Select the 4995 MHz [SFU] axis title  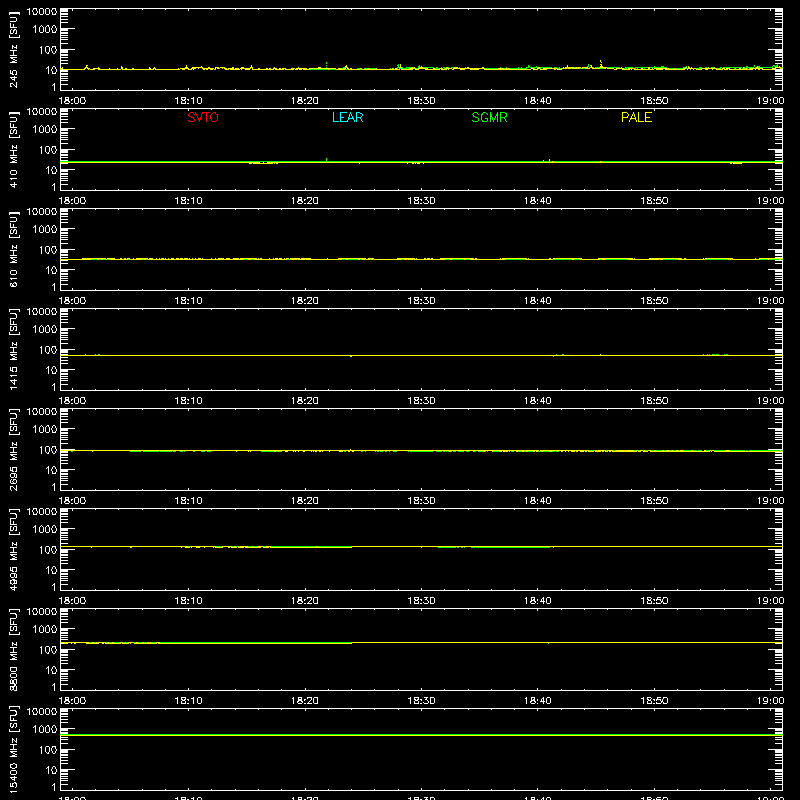coord(13,549)
